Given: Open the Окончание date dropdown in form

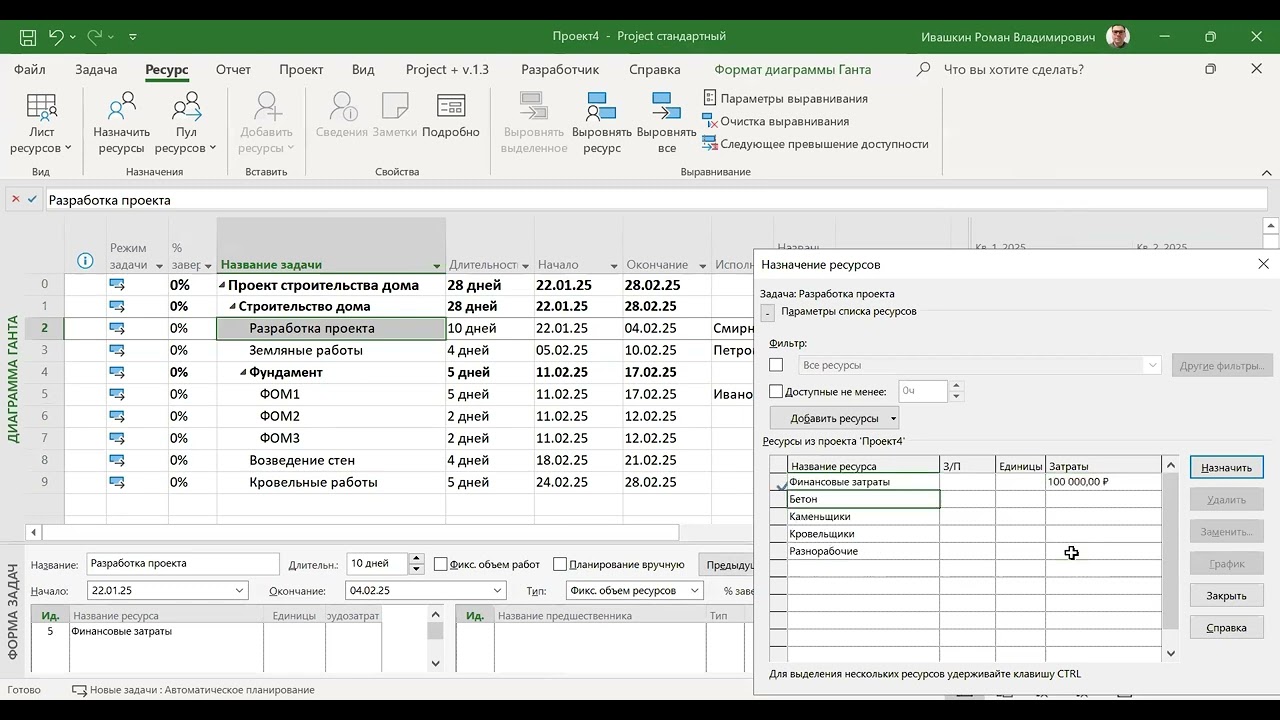Looking at the screenshot, I should pos(498,591).
